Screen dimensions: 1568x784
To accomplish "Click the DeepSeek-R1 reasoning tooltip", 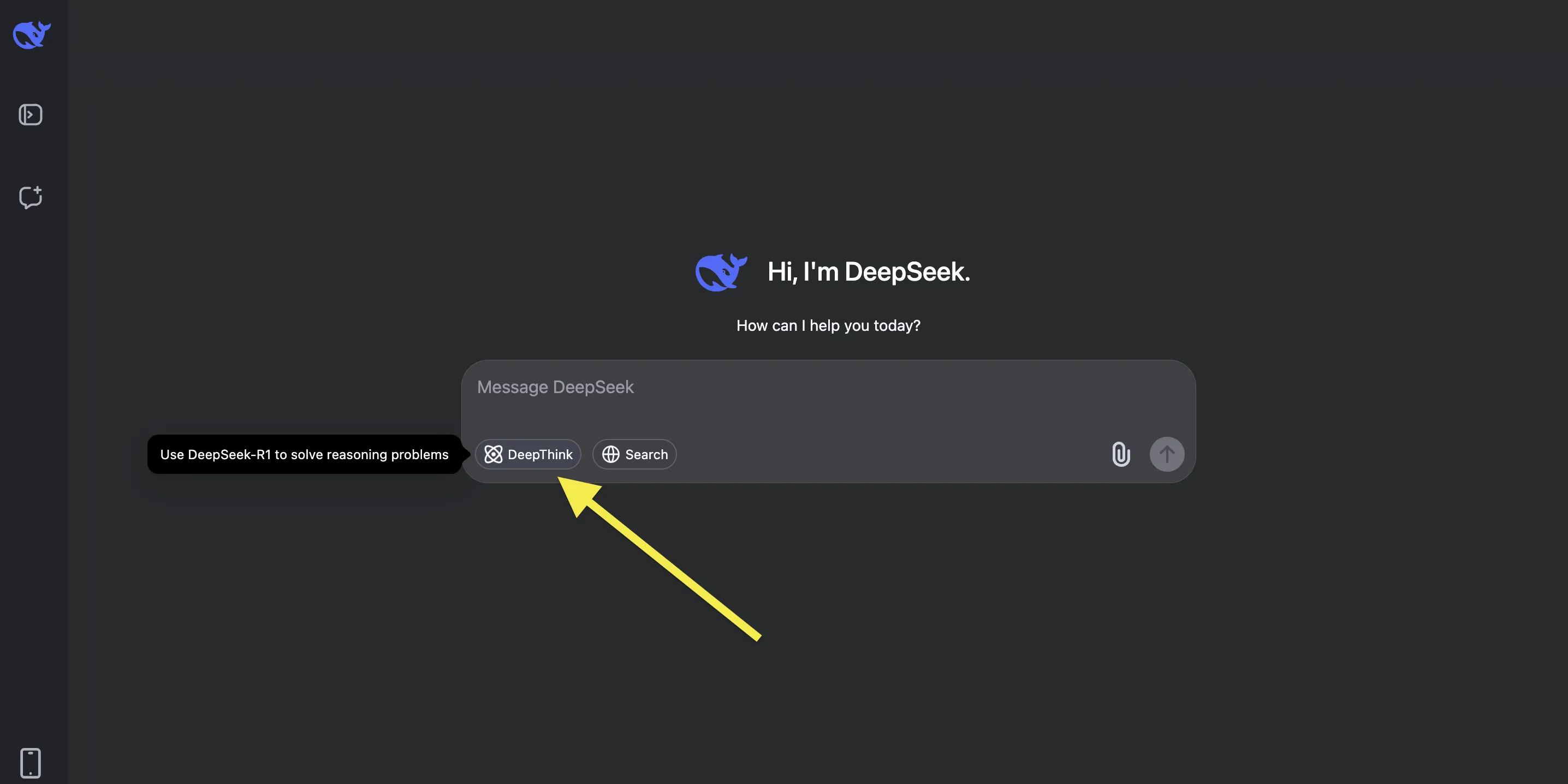I will [304, 454].
